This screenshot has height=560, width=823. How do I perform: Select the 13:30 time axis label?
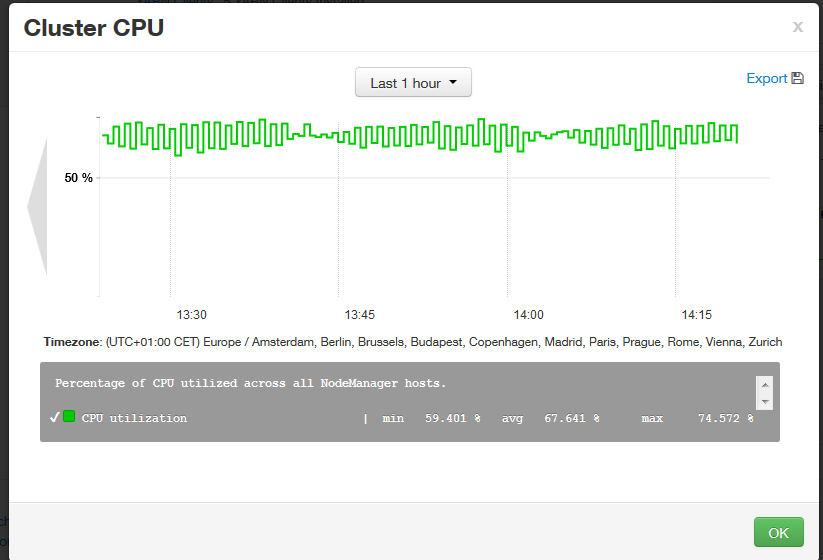point(191,315)
